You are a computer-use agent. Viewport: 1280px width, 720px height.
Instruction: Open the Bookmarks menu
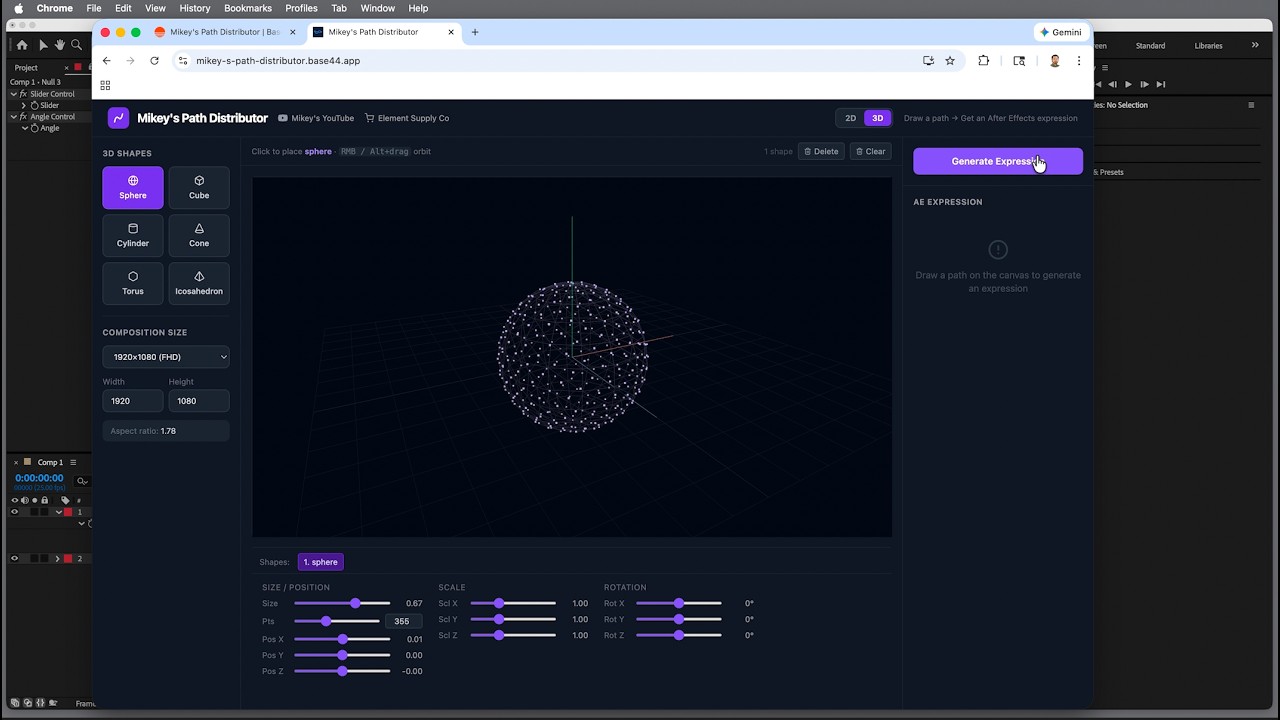pos(248,8)
